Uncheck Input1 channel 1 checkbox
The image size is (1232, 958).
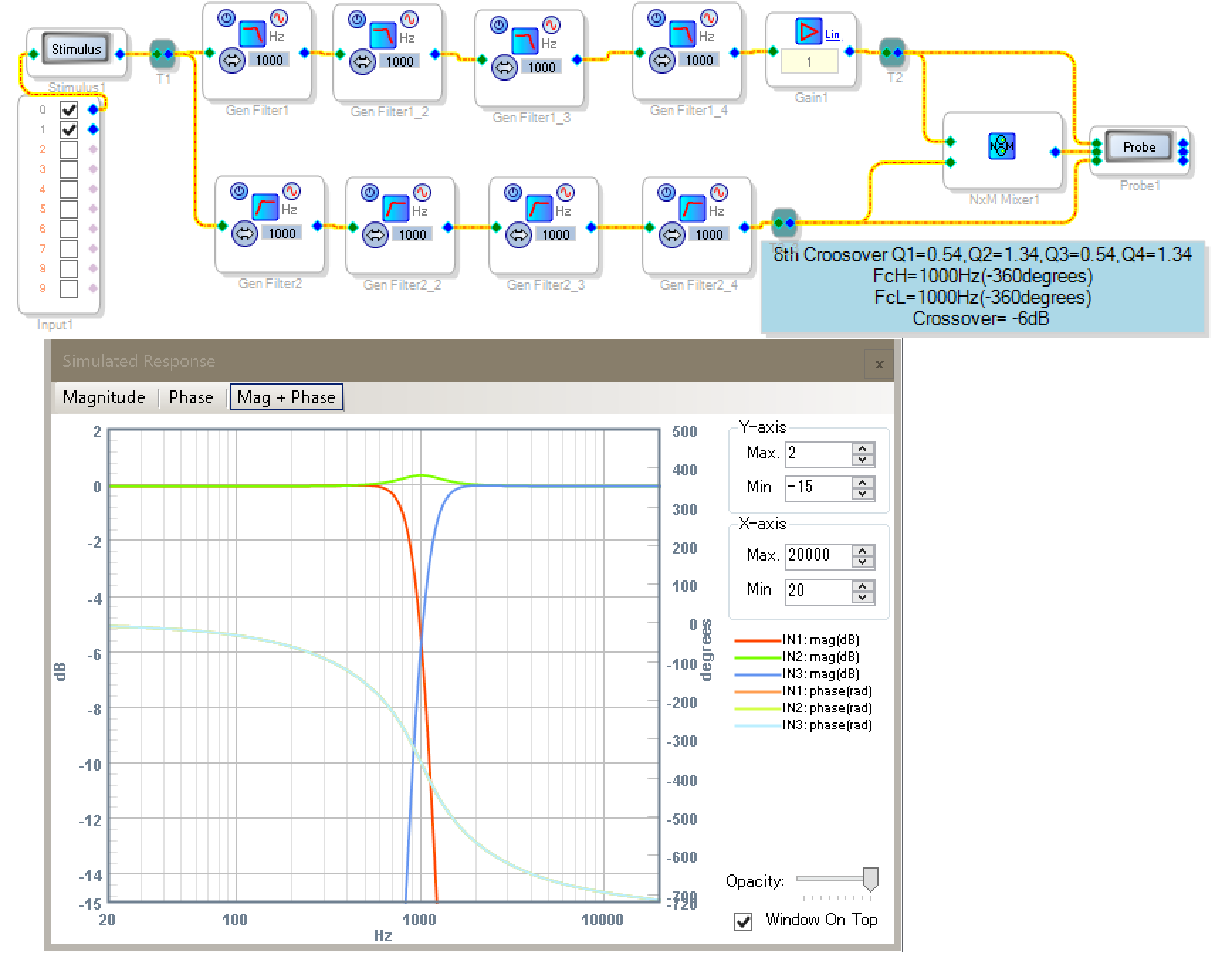point(69,129)
